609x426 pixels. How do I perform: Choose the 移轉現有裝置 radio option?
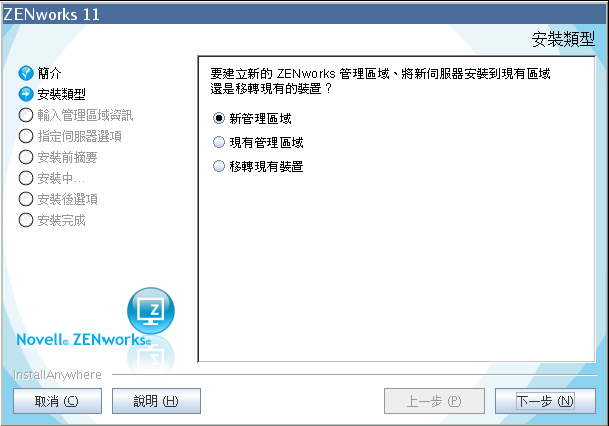(x=219, y=166)
